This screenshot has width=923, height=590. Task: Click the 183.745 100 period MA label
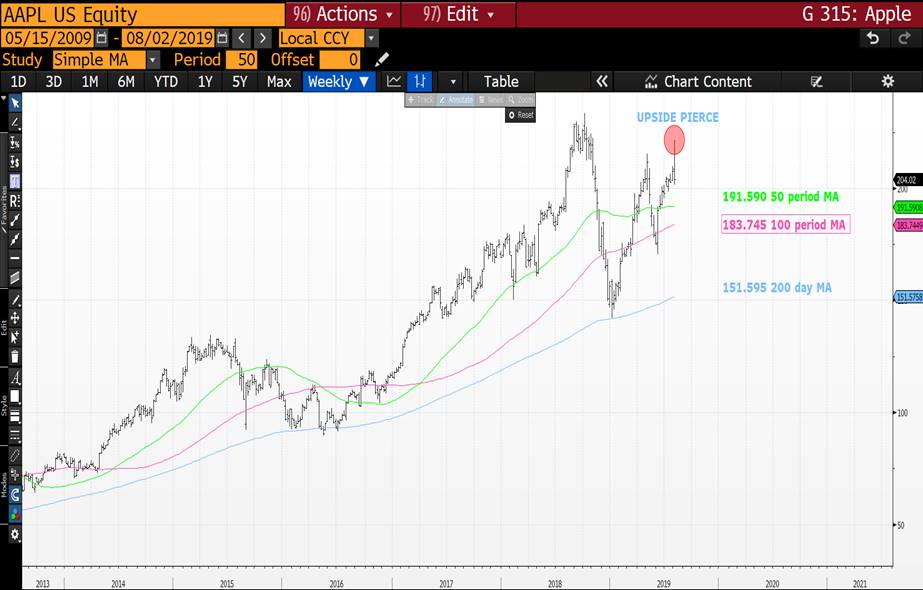point(785,224)
